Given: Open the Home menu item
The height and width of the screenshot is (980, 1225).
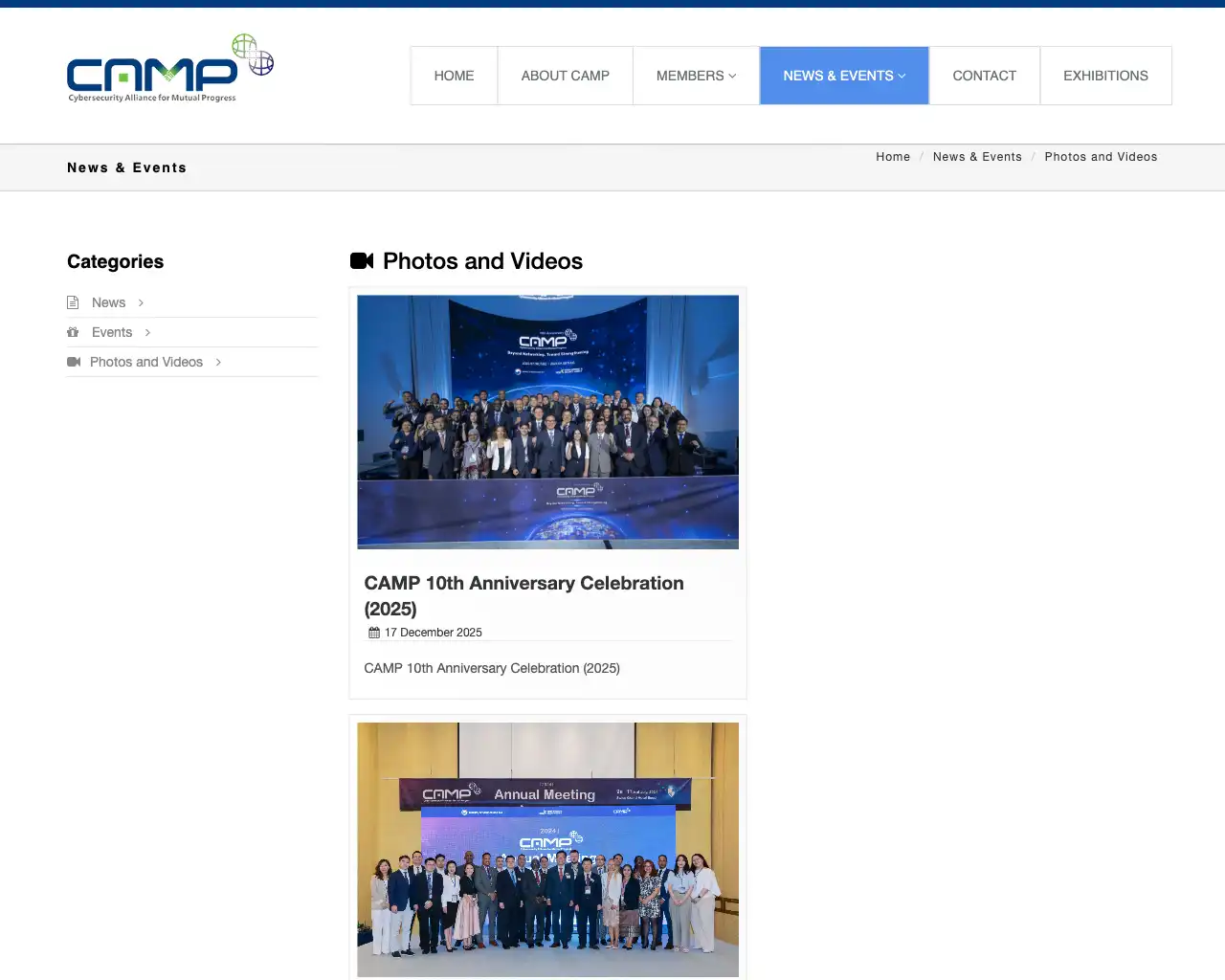Looking at the screenshot, I should pyautogui.click(x=454, y=76).
